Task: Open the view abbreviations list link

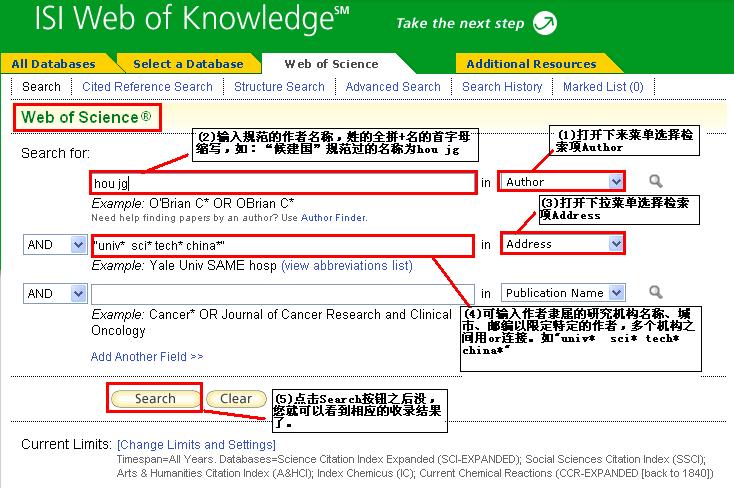Action: pyautogui.click(x=347, y=266)
